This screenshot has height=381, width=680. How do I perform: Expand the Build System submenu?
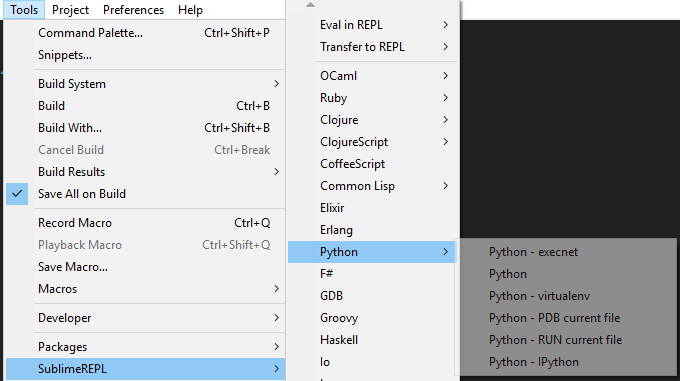(x=145, y=84)
